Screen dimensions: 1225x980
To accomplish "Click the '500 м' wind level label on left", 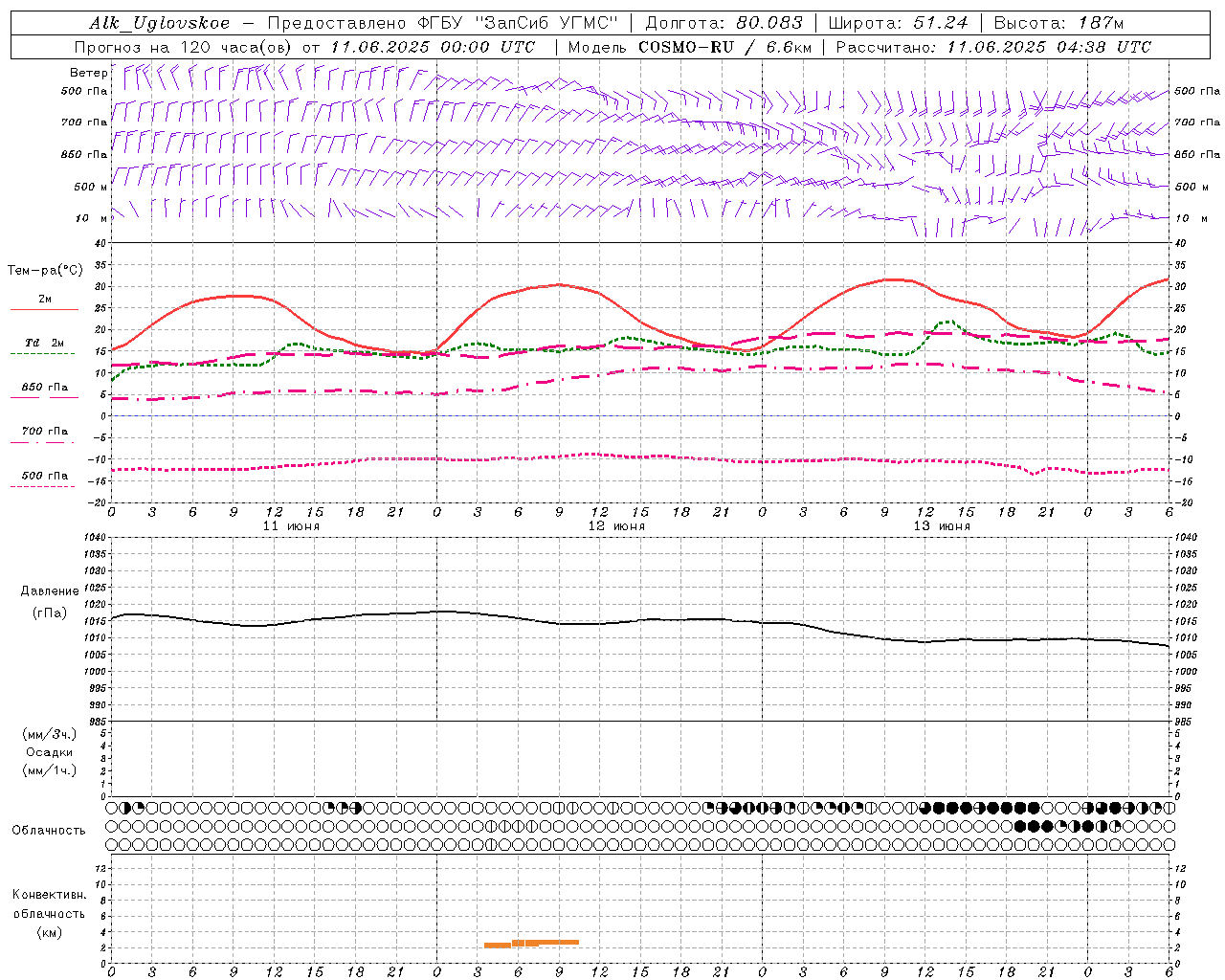I will coord(92,187).
